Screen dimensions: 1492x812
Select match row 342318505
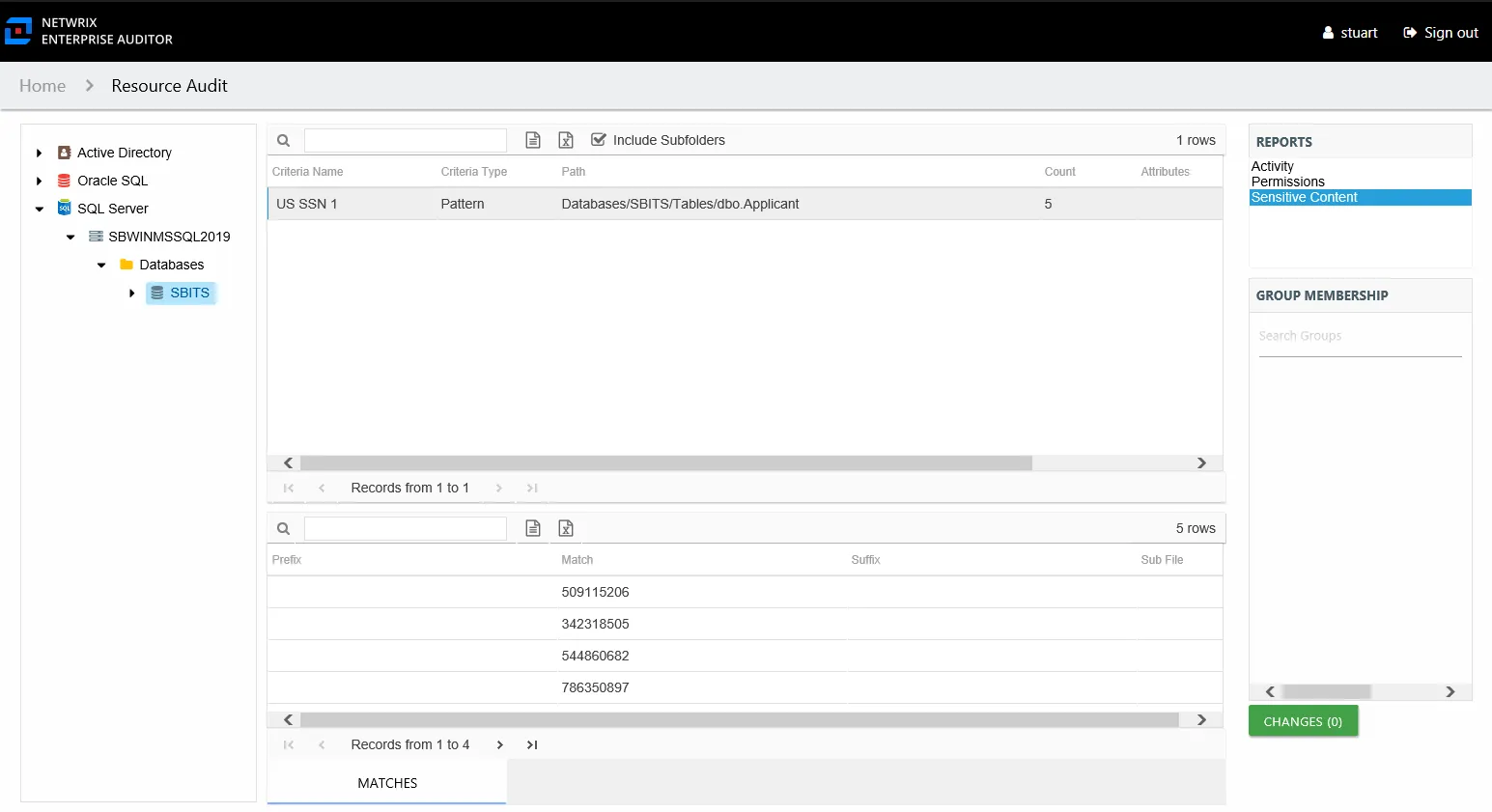tap(745, 624)
